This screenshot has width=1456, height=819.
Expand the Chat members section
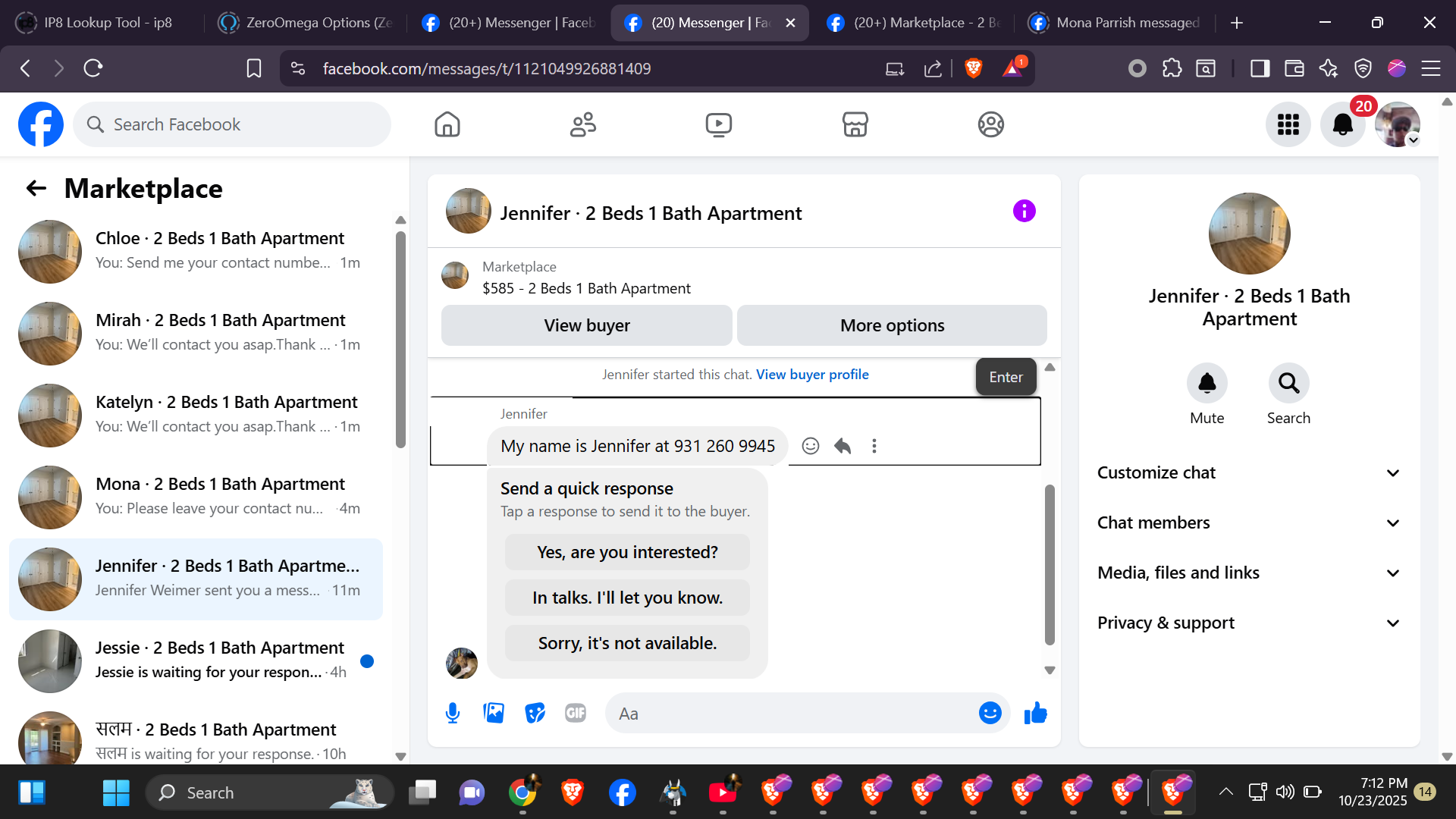point(1249,522)
